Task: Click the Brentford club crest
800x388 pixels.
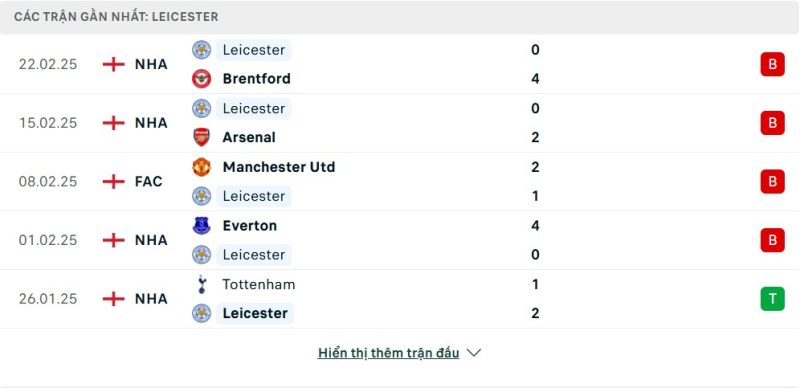Action: (x=202, y=79)
